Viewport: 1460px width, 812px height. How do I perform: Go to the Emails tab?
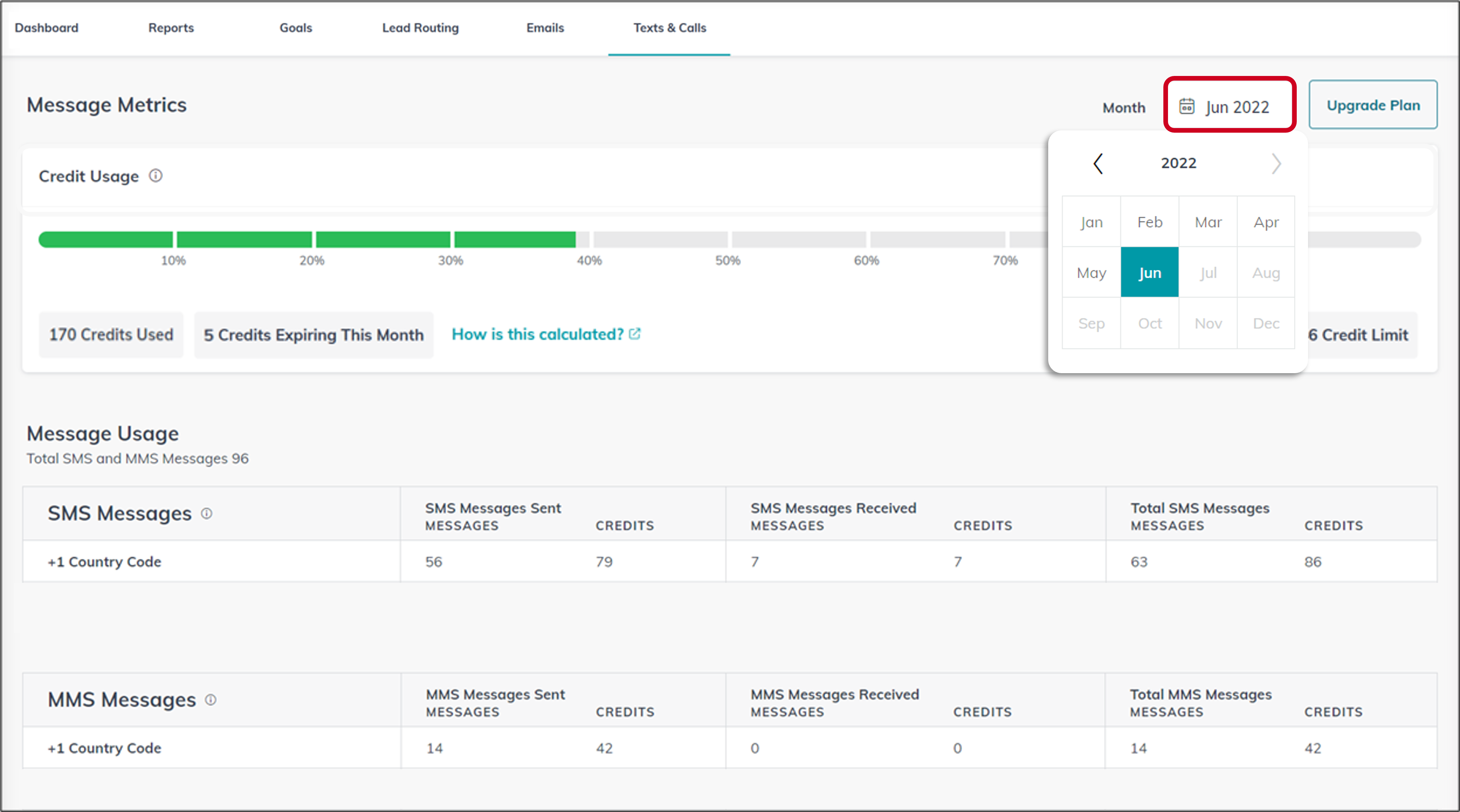pyautogui.click(x=545, y=28)
